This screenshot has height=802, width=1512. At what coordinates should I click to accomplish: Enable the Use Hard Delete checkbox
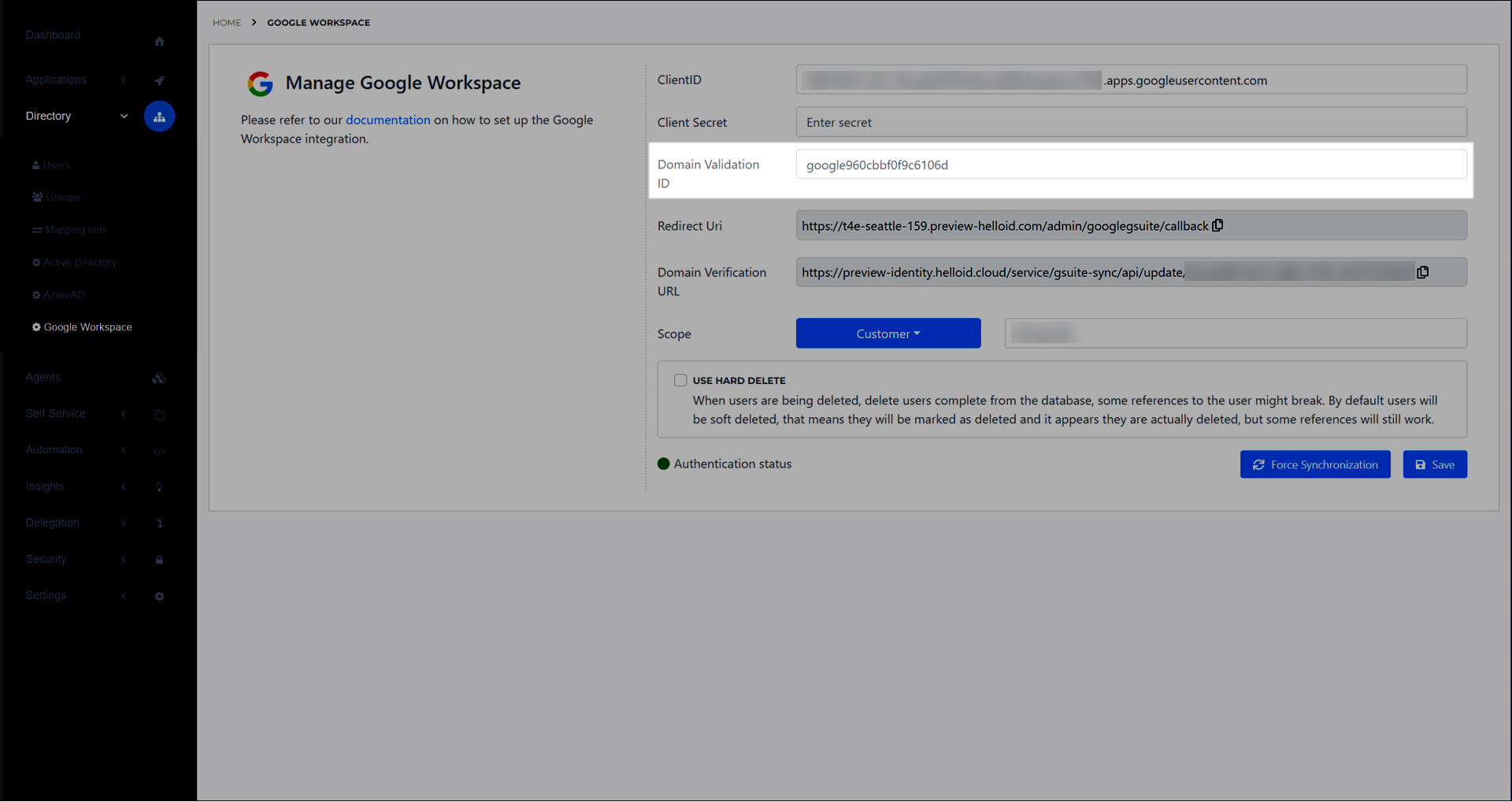point(680,380)
